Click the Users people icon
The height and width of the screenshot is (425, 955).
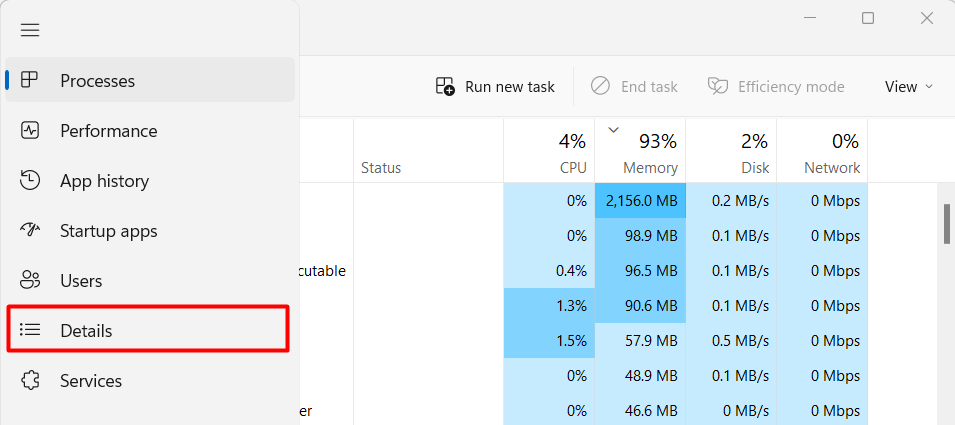tap(30, 281)
